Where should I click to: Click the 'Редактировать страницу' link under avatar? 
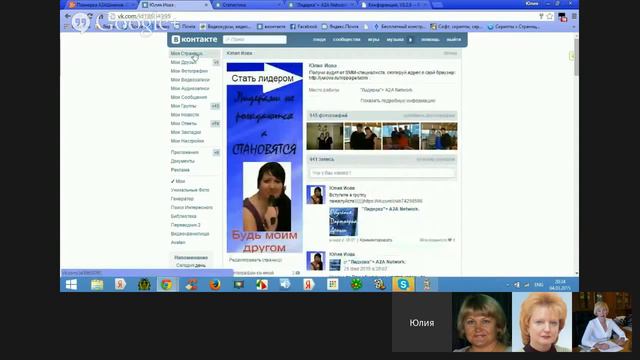(255, 260)
